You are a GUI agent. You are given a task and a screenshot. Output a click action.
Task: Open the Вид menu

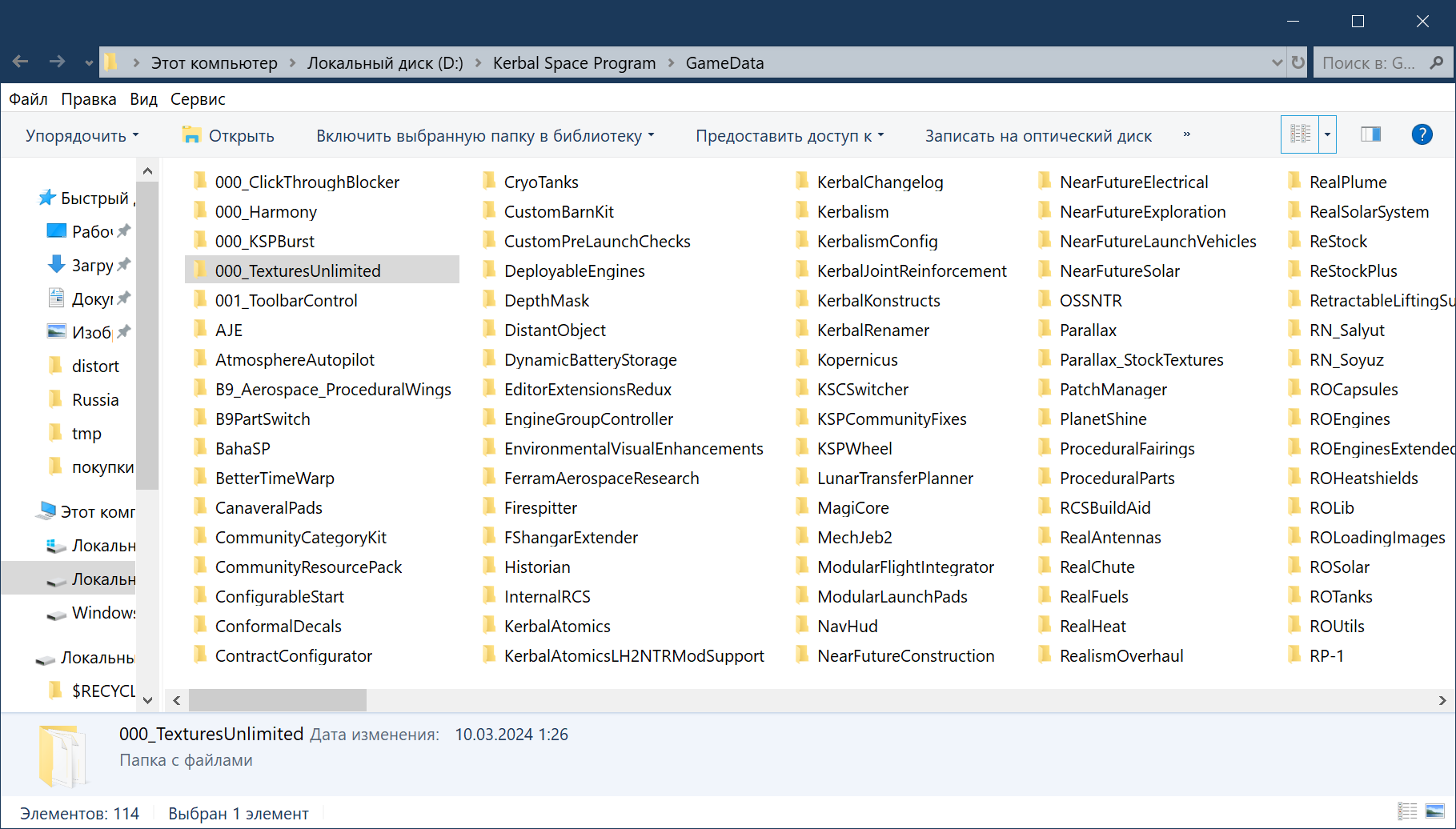143,99
